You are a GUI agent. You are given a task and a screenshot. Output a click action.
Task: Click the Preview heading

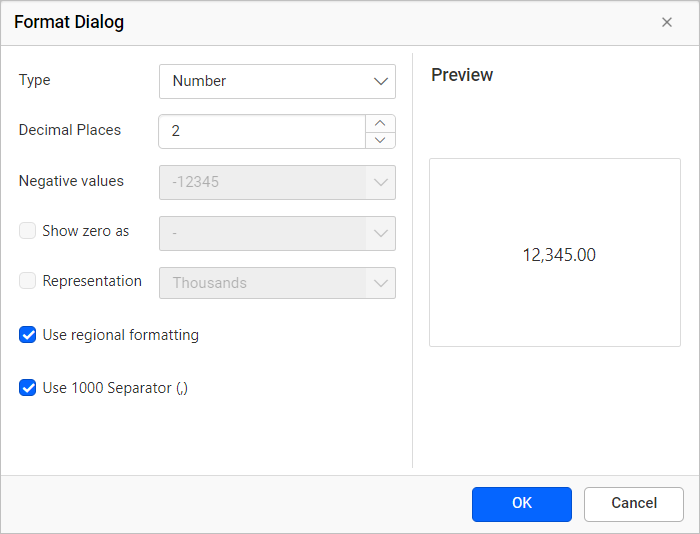pos(462,75)
